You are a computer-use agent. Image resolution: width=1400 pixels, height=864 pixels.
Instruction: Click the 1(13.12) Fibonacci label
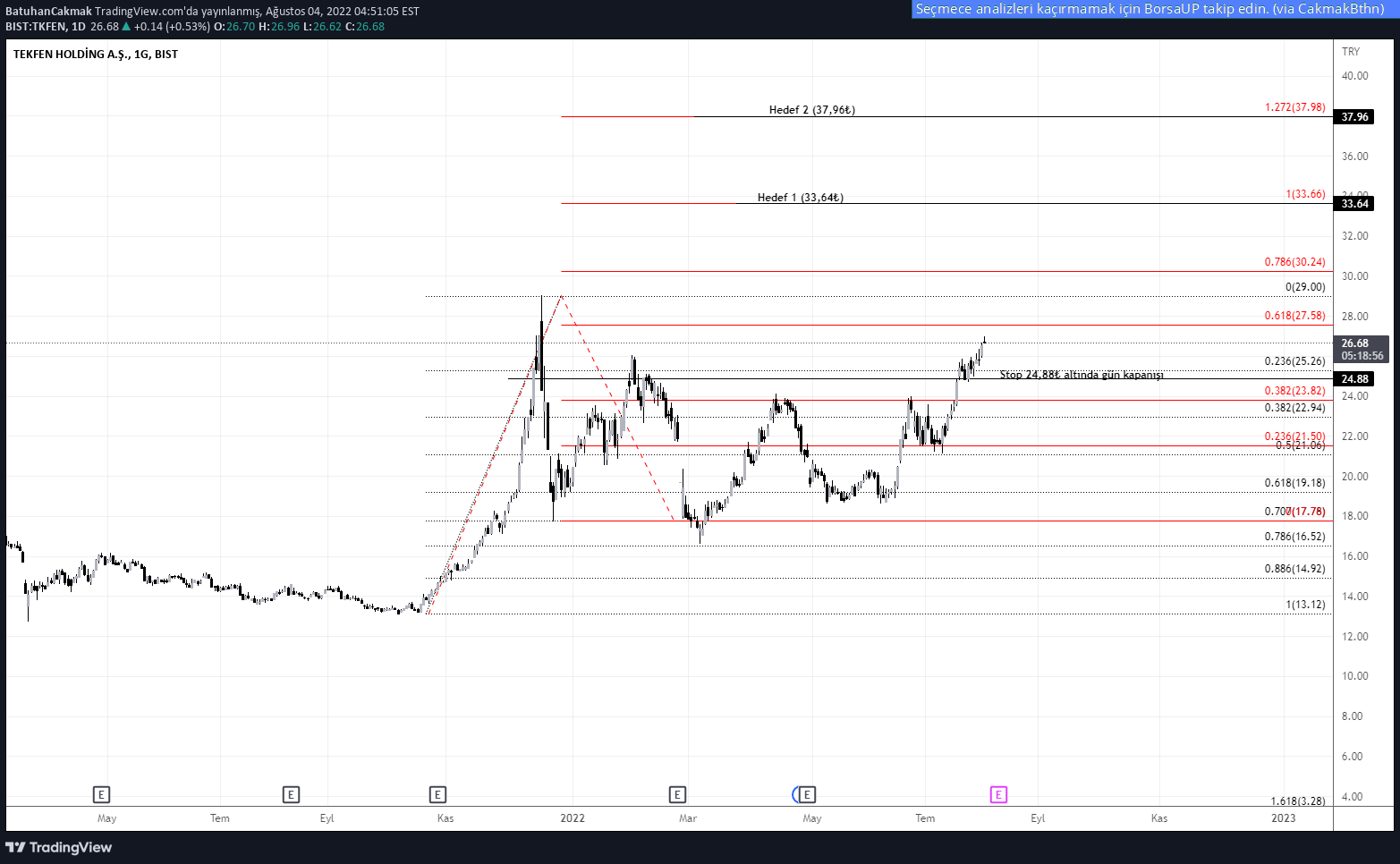pyautogui.click(x=1306, y=604)
